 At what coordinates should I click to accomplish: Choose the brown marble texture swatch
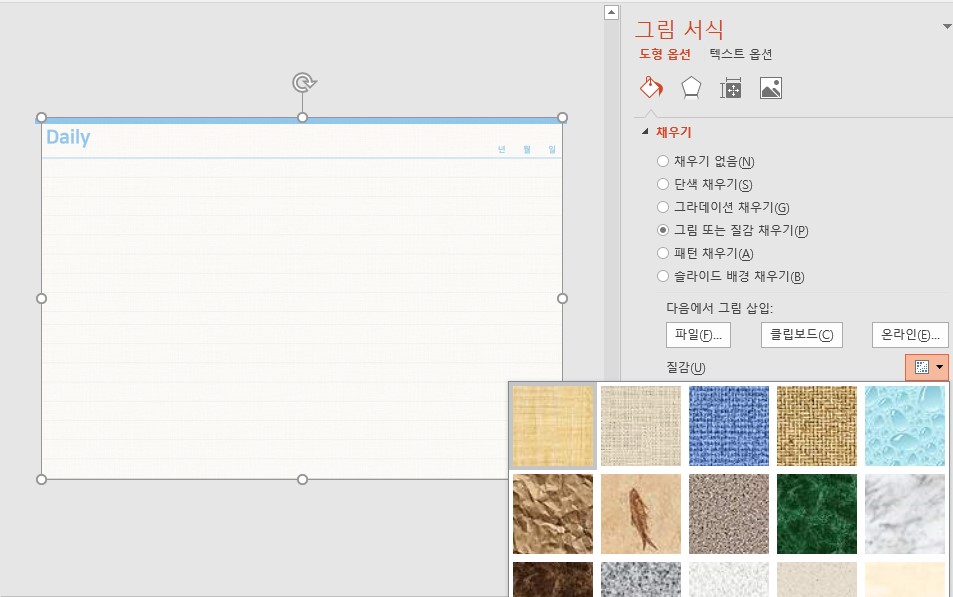pyautogui.click(x=552, y=579)
